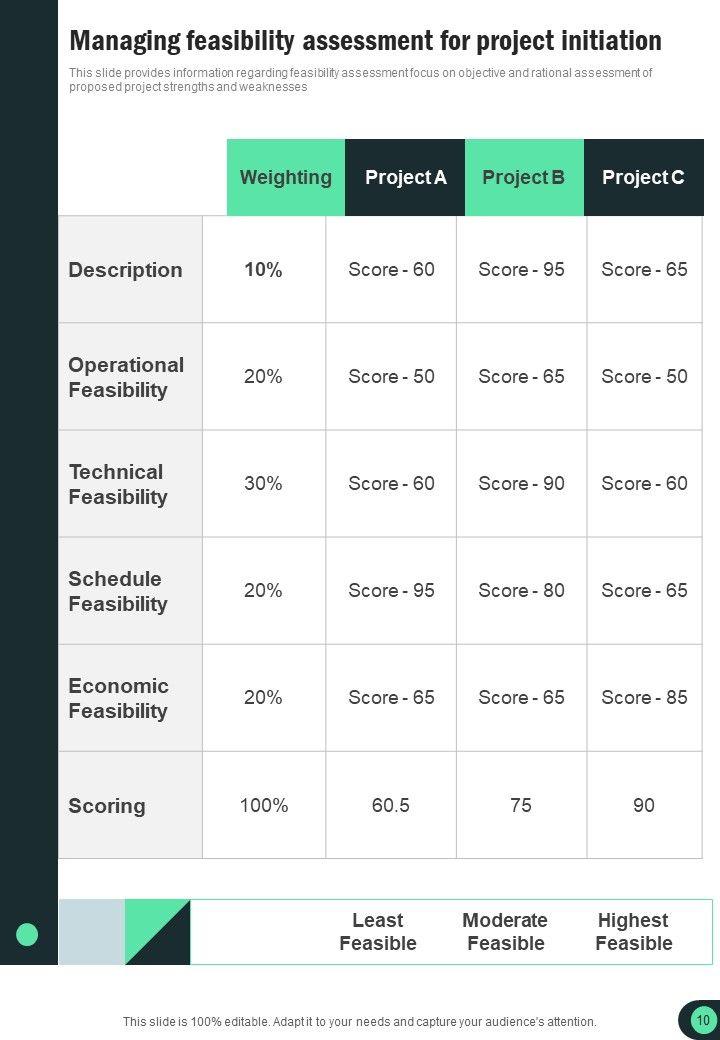Image resolution: width=720 pixels, height=1040 pixels.
Task: Click the footer text about editable slide
Action: coord(360,1022)
